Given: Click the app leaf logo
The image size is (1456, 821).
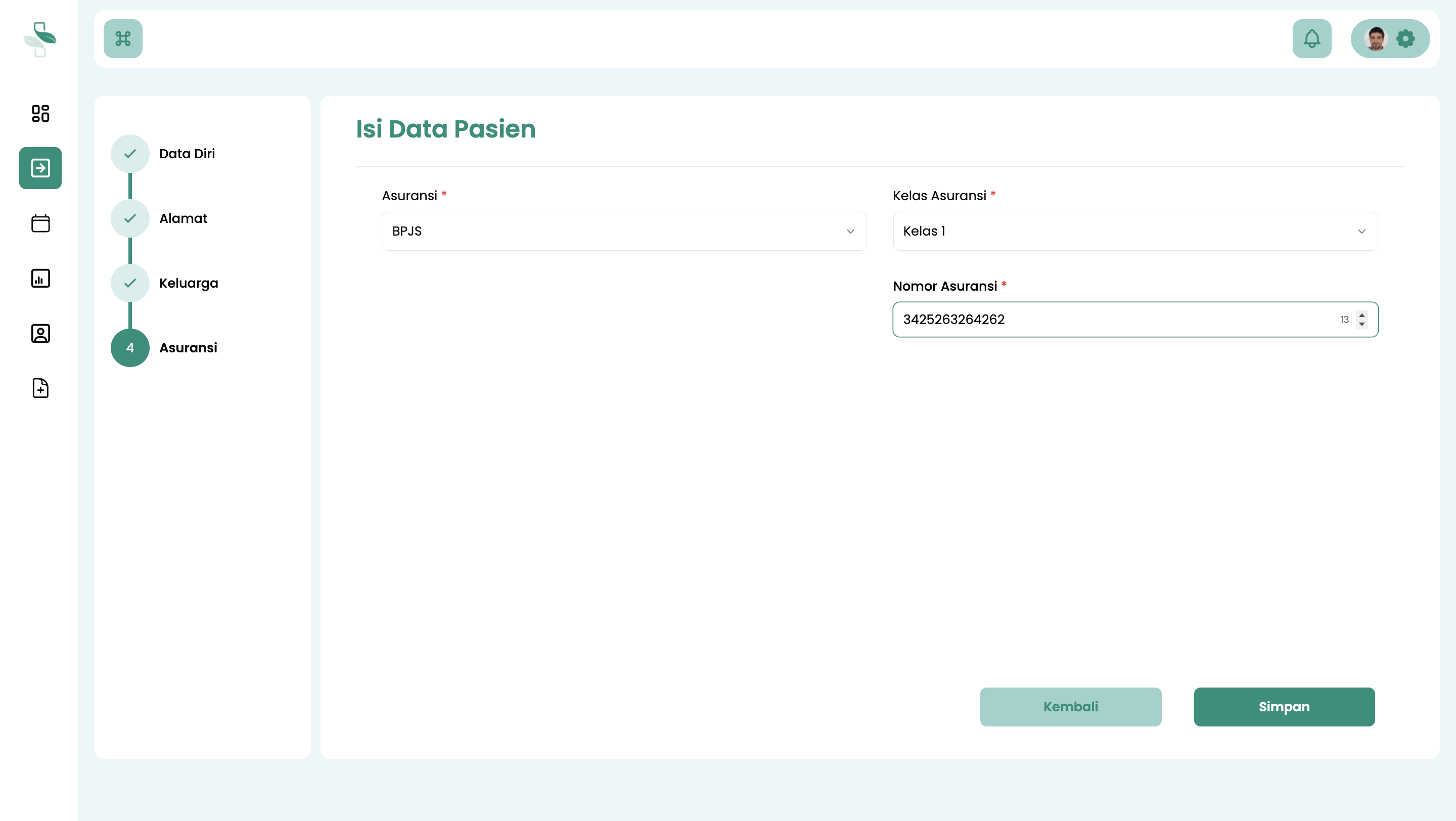Looking at the screenshot, I should tap(39, 38).
